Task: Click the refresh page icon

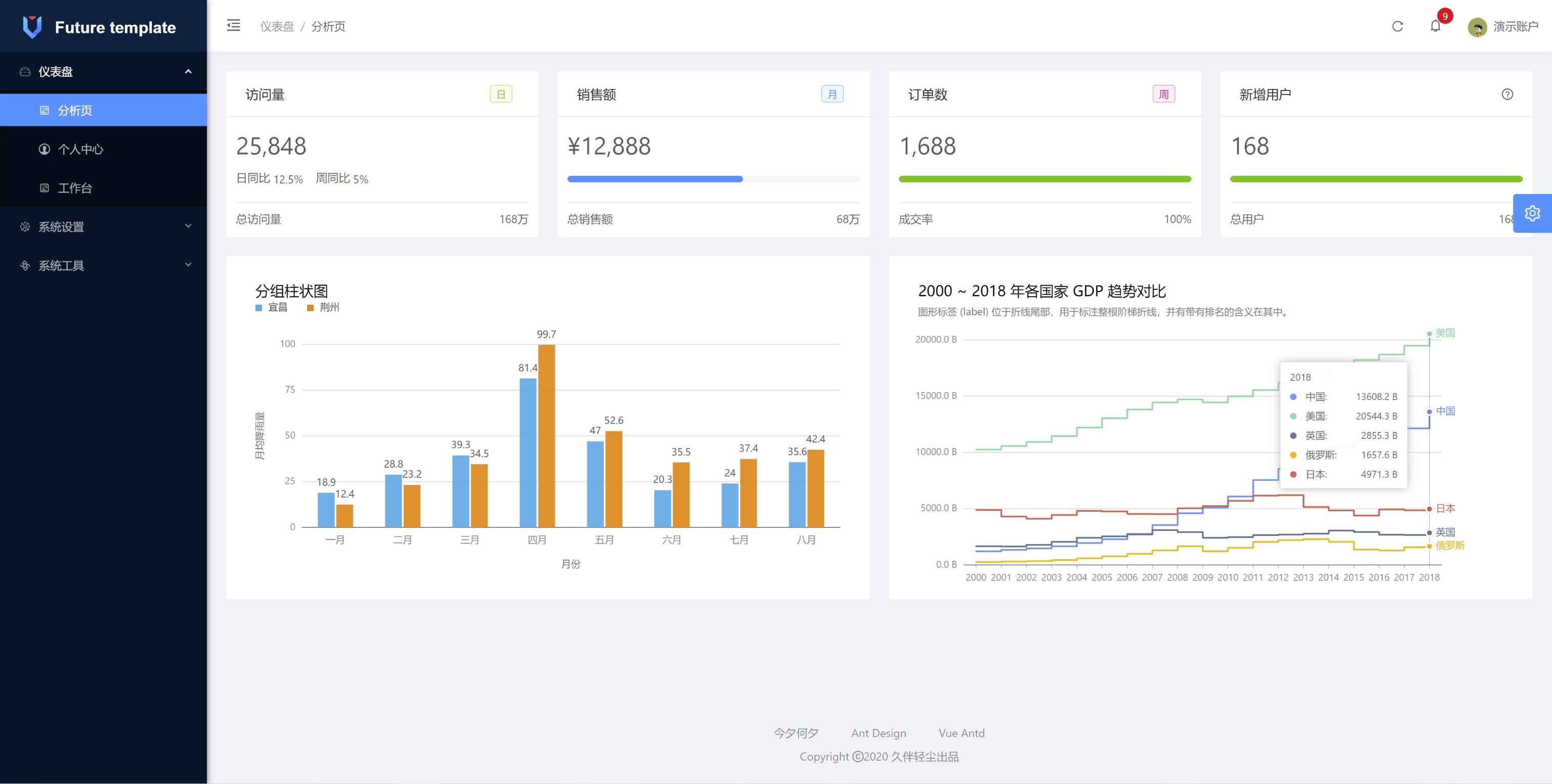Action: coord(1397,26)
